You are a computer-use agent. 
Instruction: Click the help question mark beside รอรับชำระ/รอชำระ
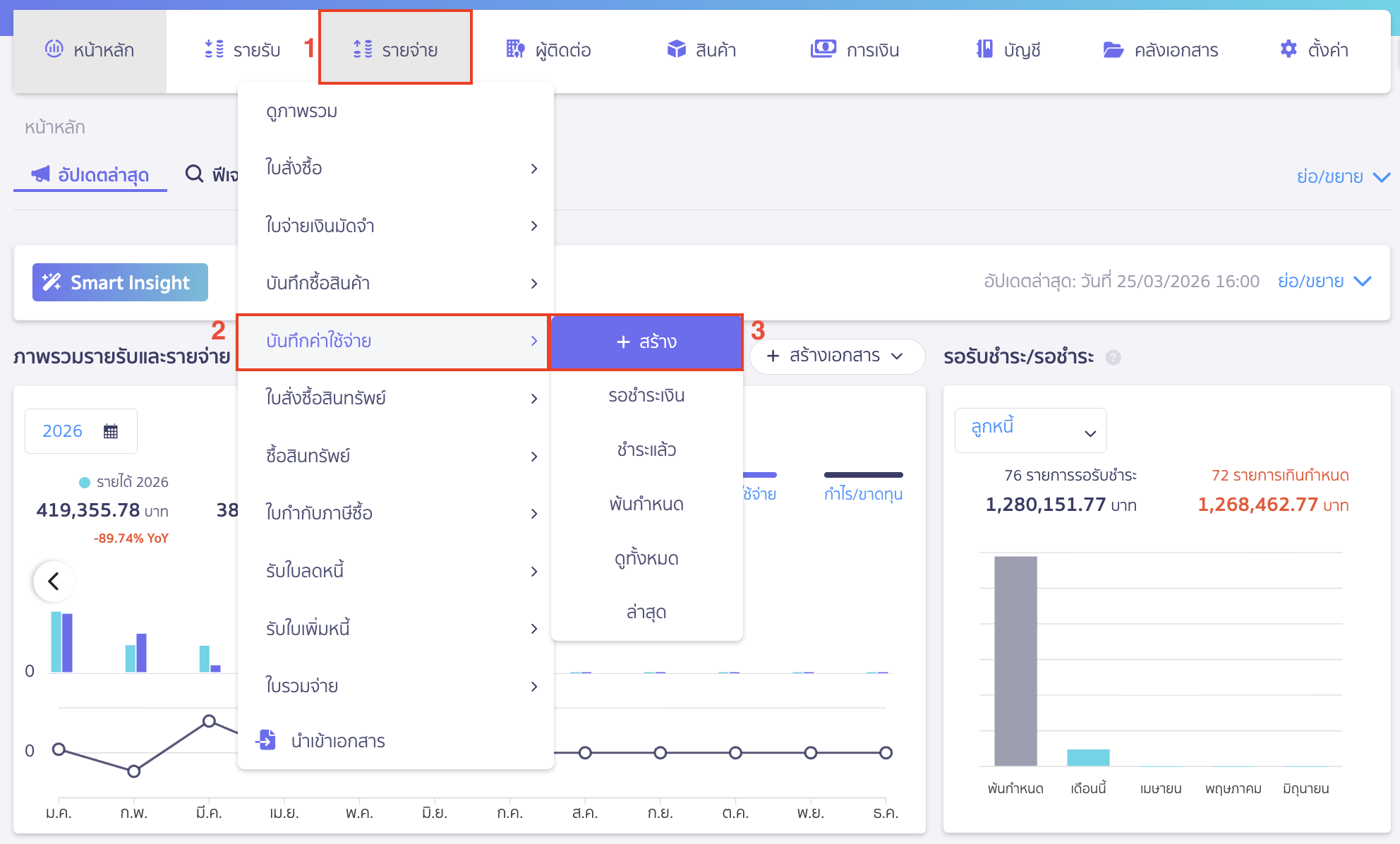click(x=1114, y=358)
